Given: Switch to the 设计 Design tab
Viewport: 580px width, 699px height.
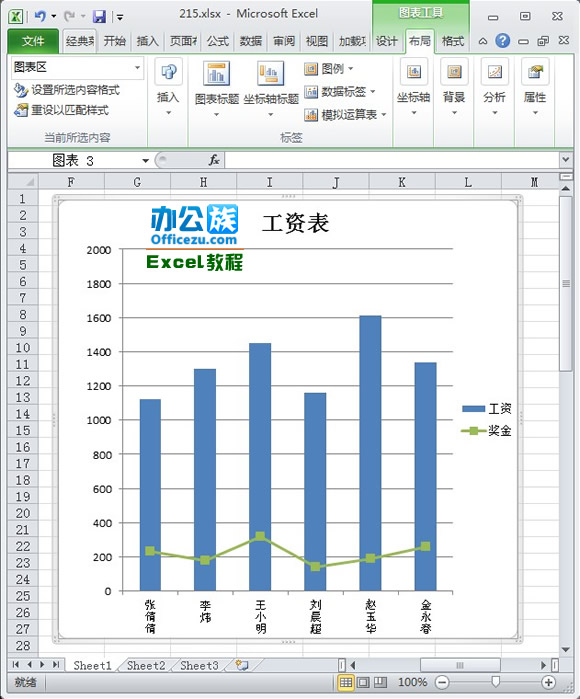Looking at the screenshot, I should tap(387, 41).
